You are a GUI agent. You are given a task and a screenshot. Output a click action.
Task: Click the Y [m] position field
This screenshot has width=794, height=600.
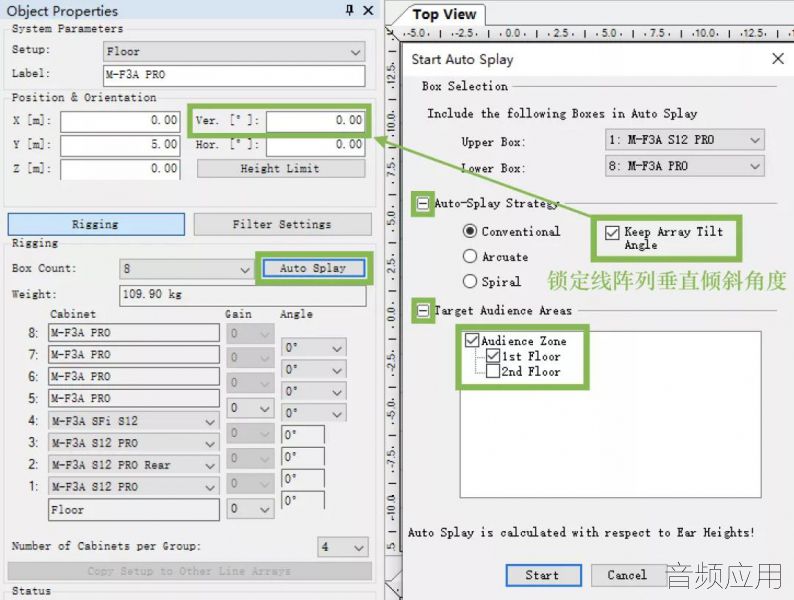120,145
